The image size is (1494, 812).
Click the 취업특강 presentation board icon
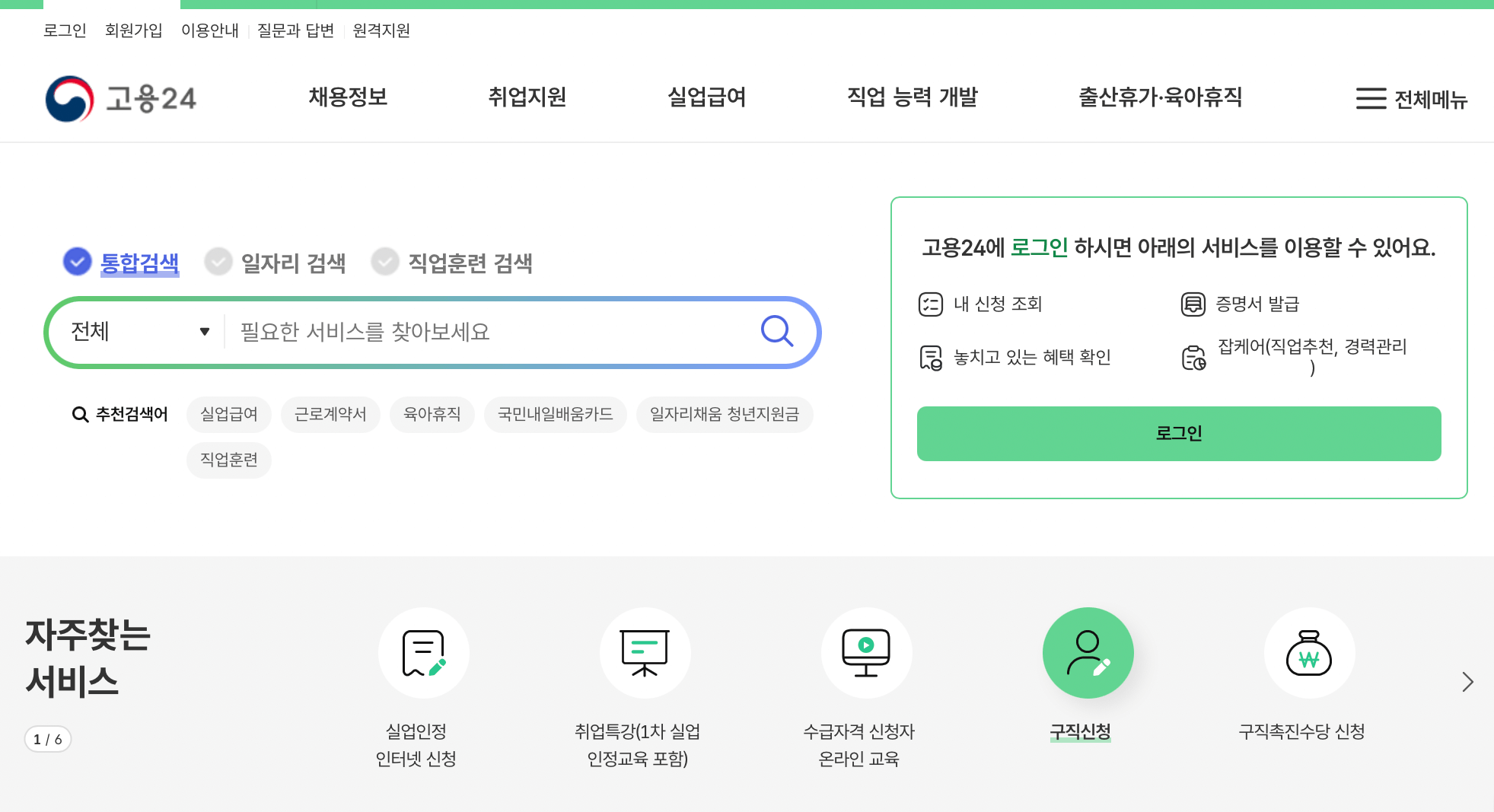point(645,652)
